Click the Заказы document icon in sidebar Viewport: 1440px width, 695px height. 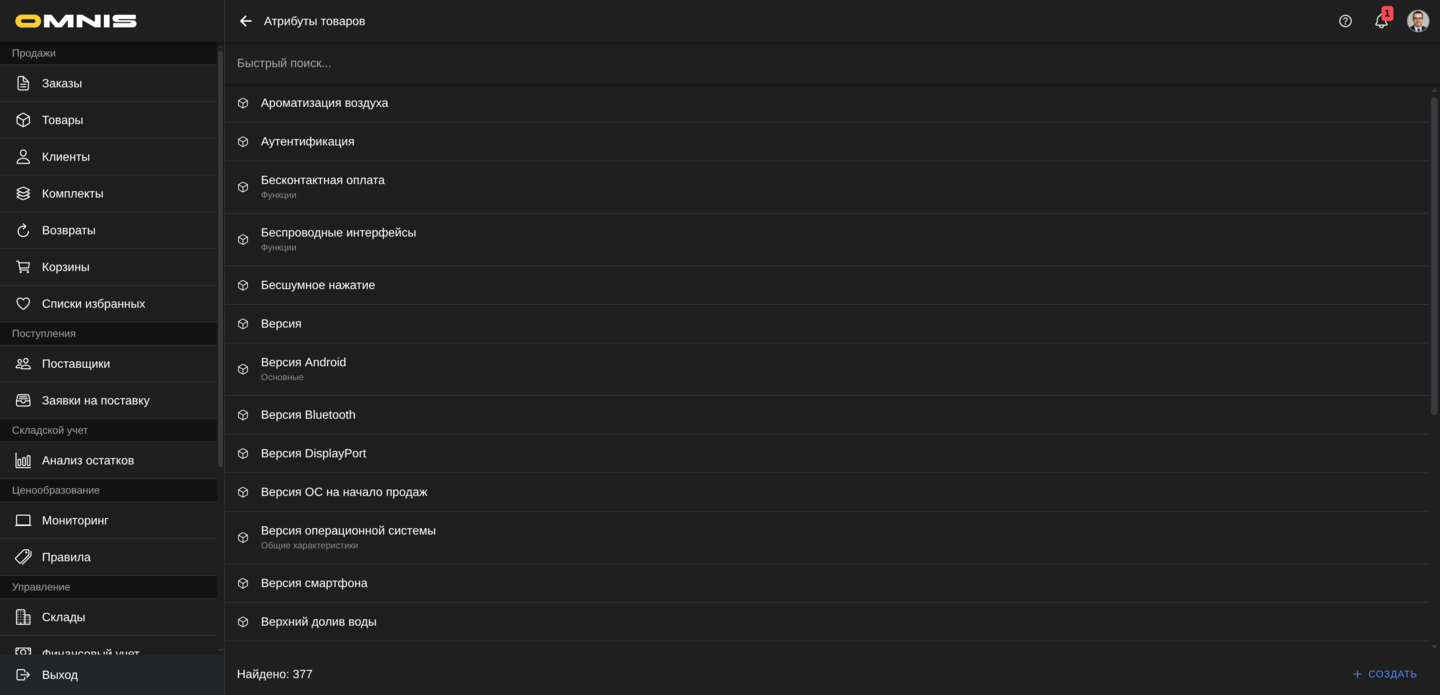[x=23, y=83]
